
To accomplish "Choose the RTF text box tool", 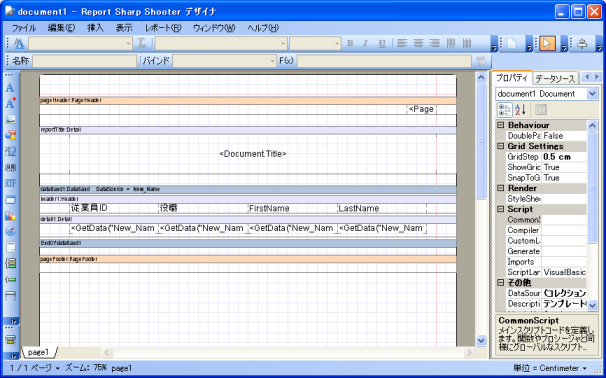I will [x=10, y=183].
